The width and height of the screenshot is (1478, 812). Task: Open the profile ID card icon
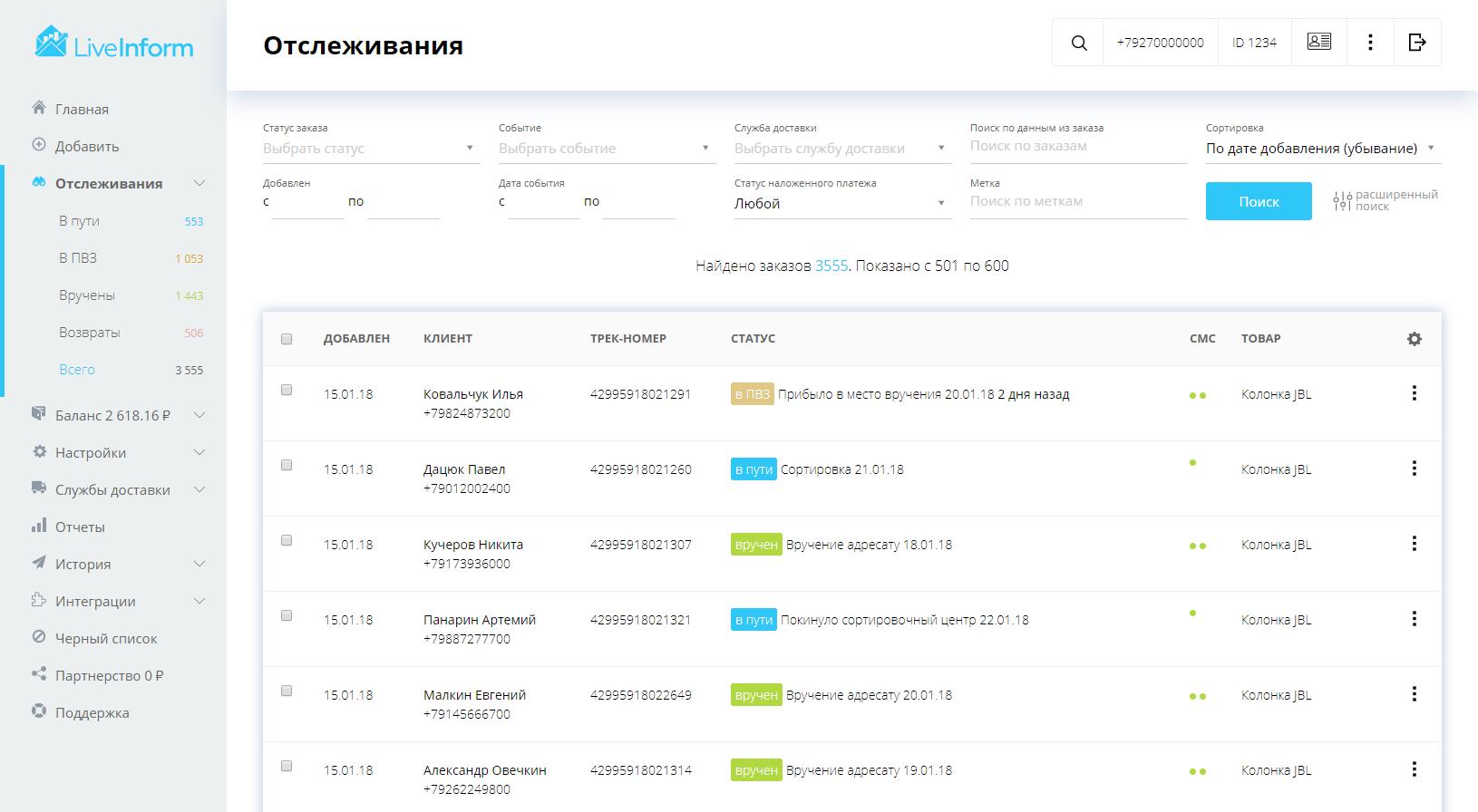(x=1318, y=42)
